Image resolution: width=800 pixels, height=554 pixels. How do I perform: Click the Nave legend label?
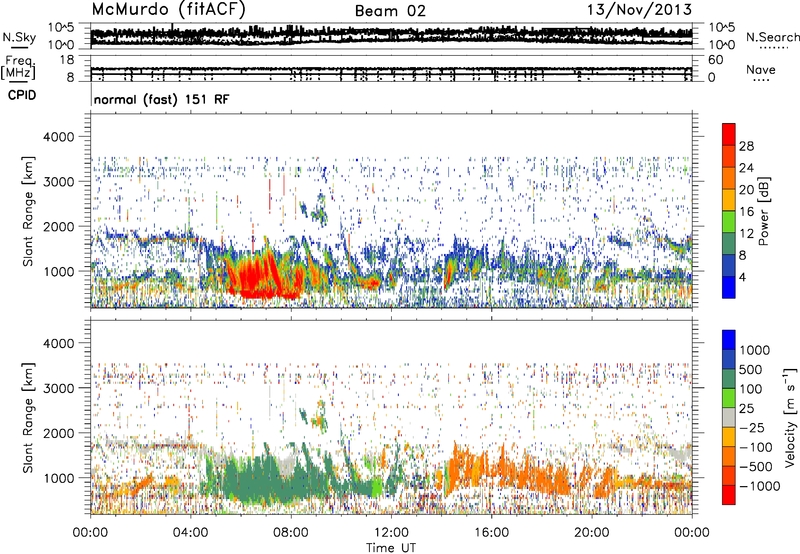761,70
